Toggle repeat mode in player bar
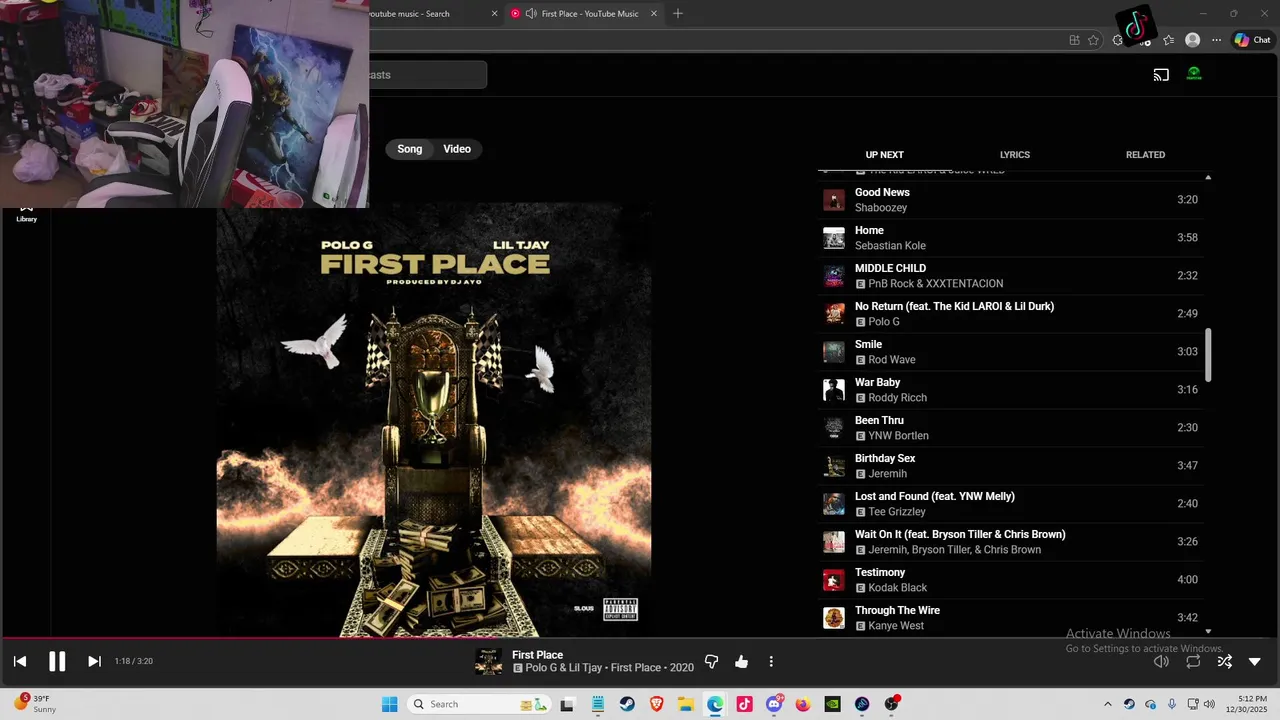Screen dimensions: 1280x720 (x=1193, y=661)
